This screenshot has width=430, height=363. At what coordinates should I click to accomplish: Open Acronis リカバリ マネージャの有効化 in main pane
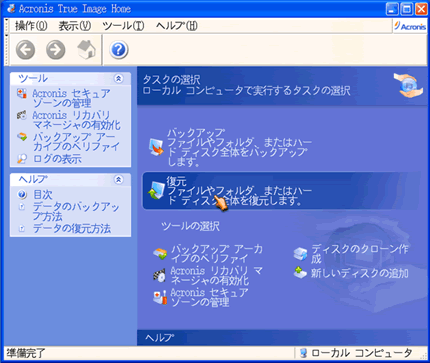click(216, 276)
